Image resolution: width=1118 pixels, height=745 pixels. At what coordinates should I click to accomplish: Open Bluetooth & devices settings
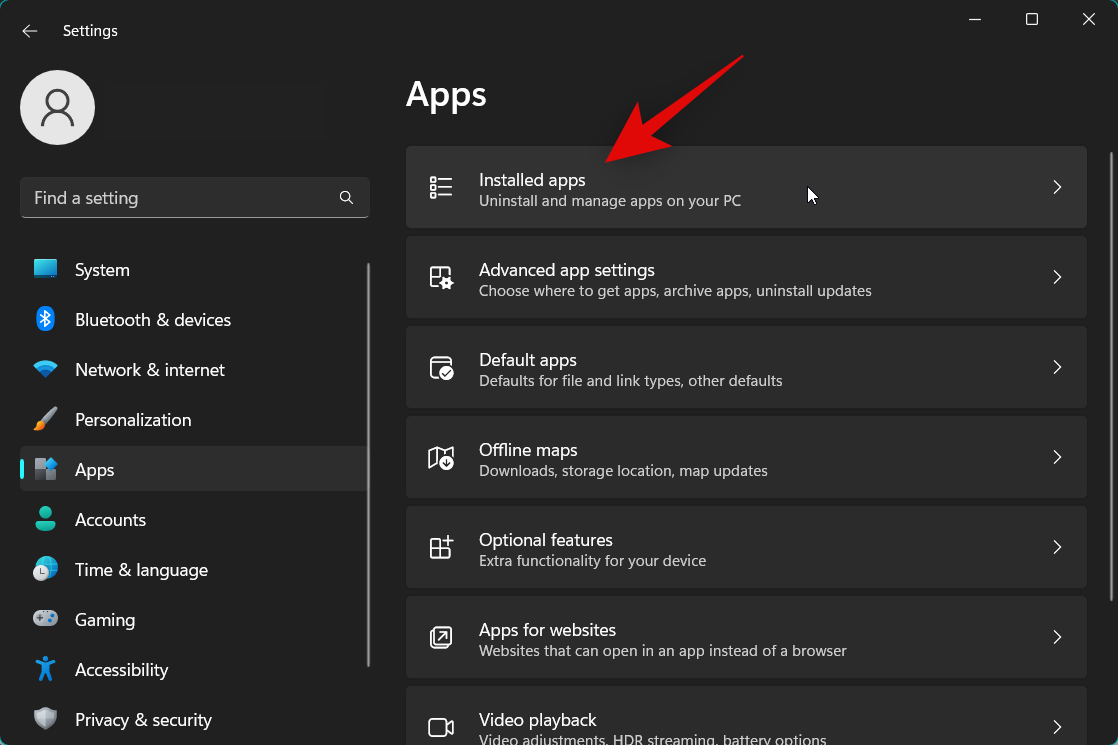(x=46, y=319)
